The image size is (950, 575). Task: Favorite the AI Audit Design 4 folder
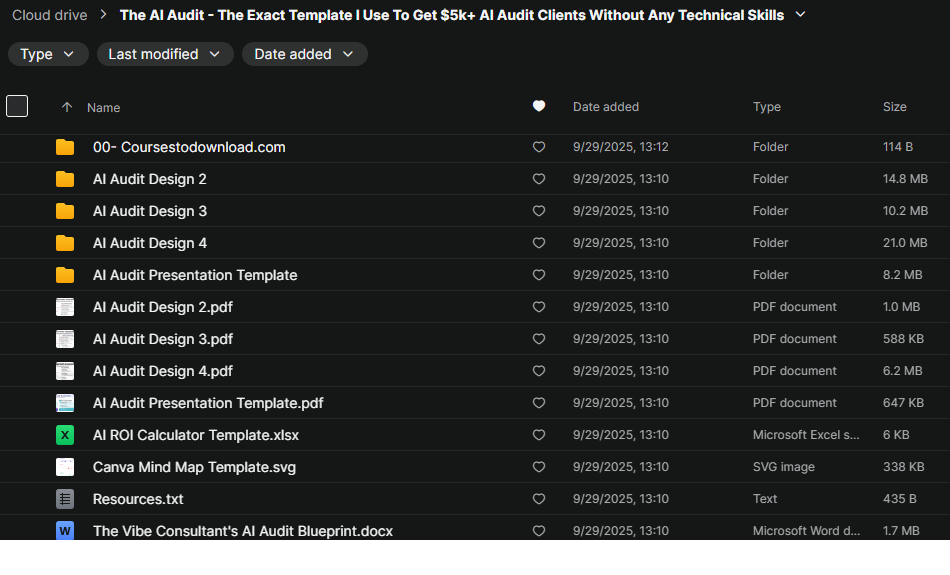(x=539, y=243)
